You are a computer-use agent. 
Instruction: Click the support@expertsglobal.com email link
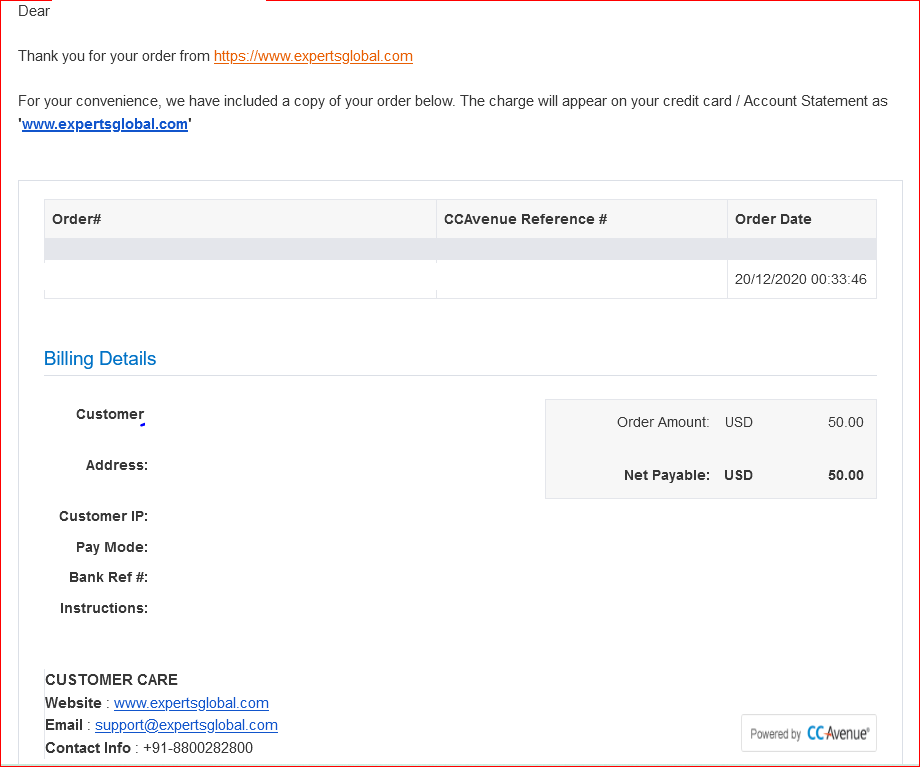pos(186,725)
